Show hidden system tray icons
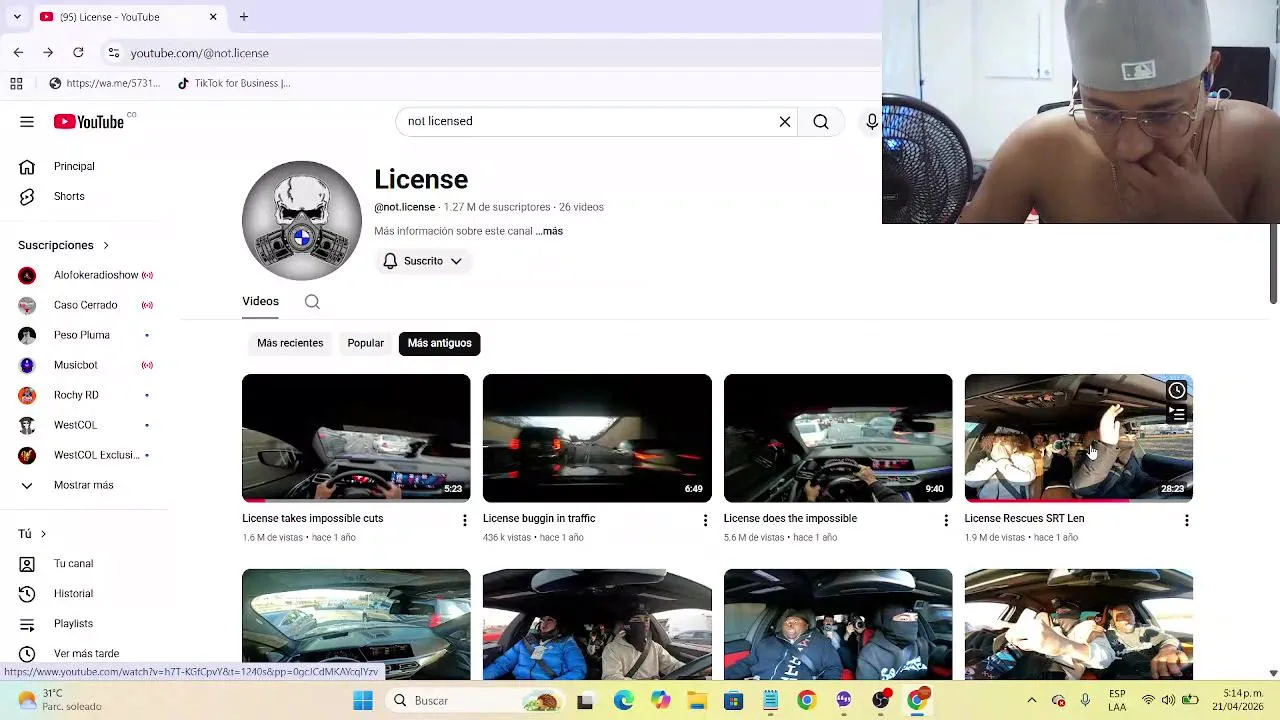 pyautogui.click(x=1032, y=701)
